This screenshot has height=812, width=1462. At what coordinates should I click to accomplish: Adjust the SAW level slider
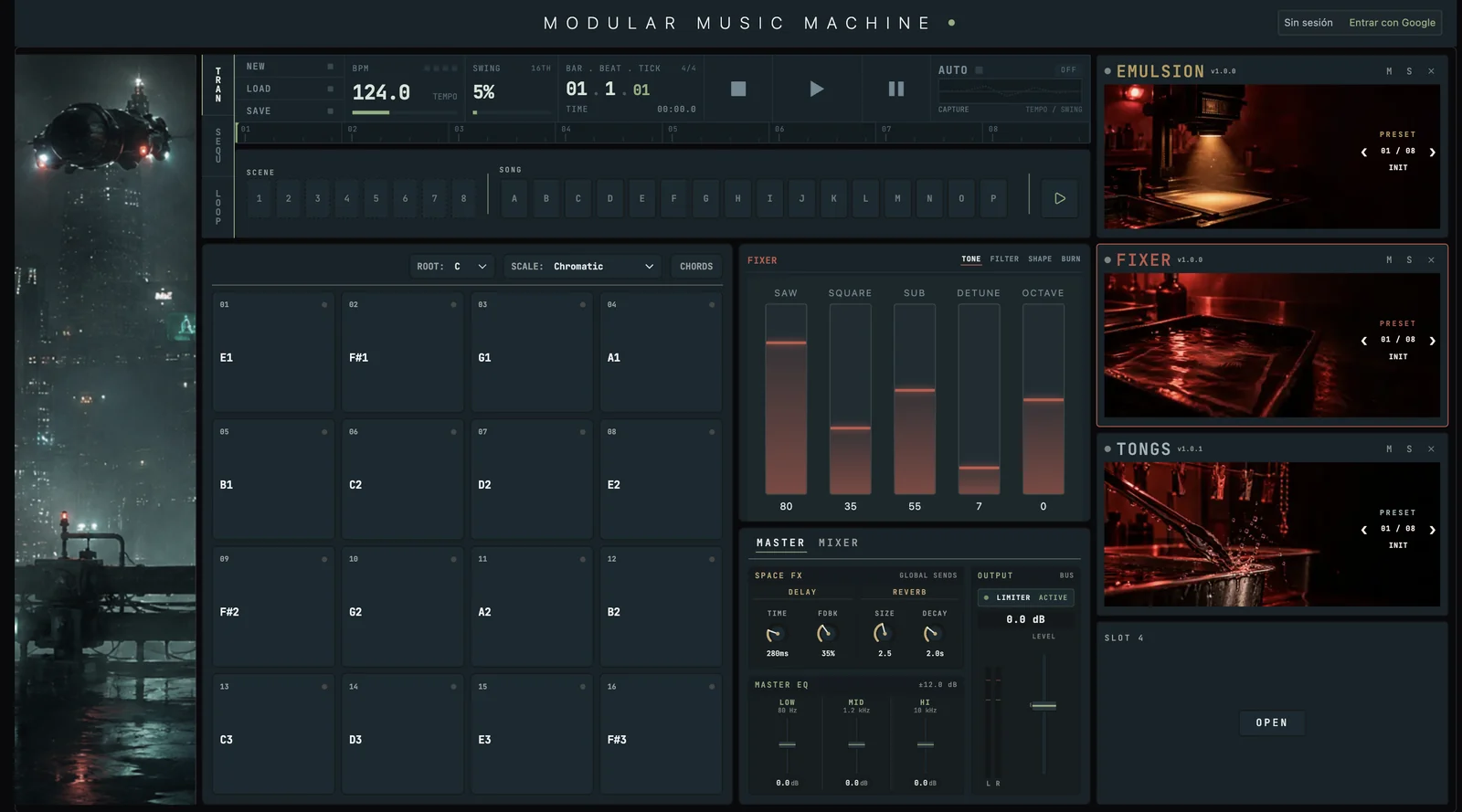click(x=786, y=399)
